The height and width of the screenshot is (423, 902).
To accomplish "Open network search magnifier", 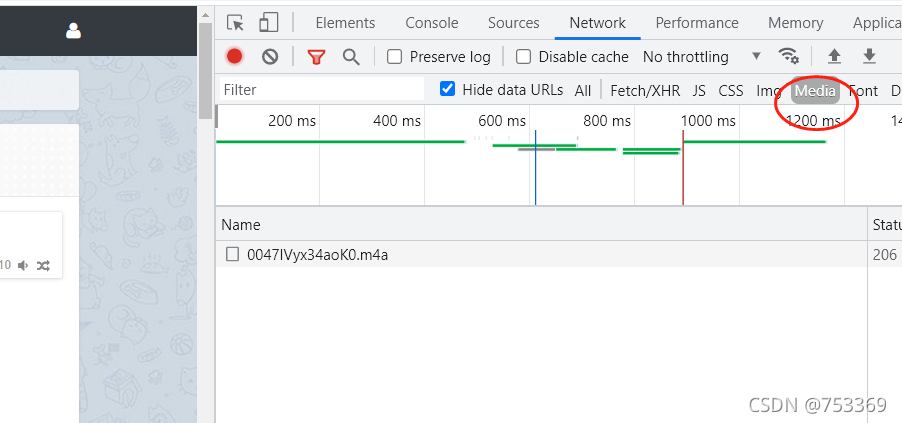I will [x=351, y=57].
